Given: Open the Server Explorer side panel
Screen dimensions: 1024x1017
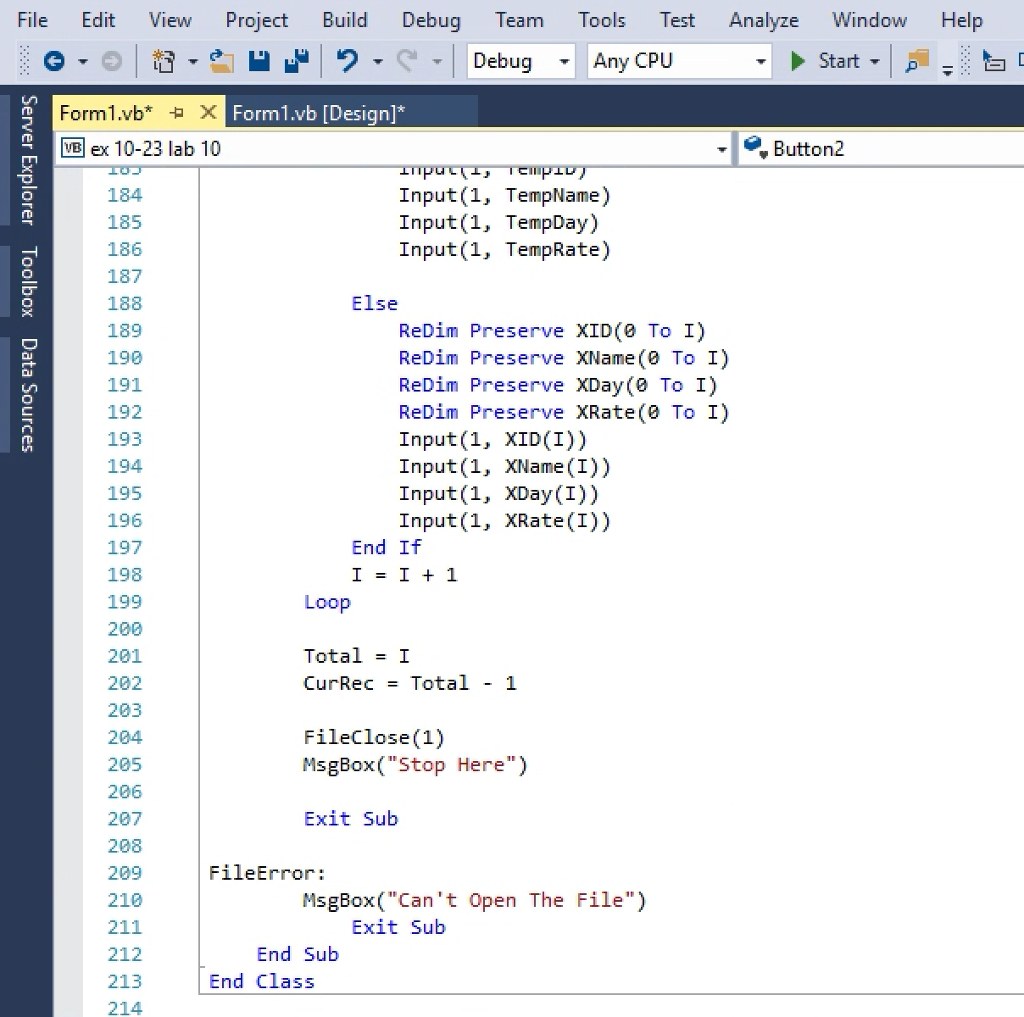Looking at the screenshot, I should coord(28,160).
